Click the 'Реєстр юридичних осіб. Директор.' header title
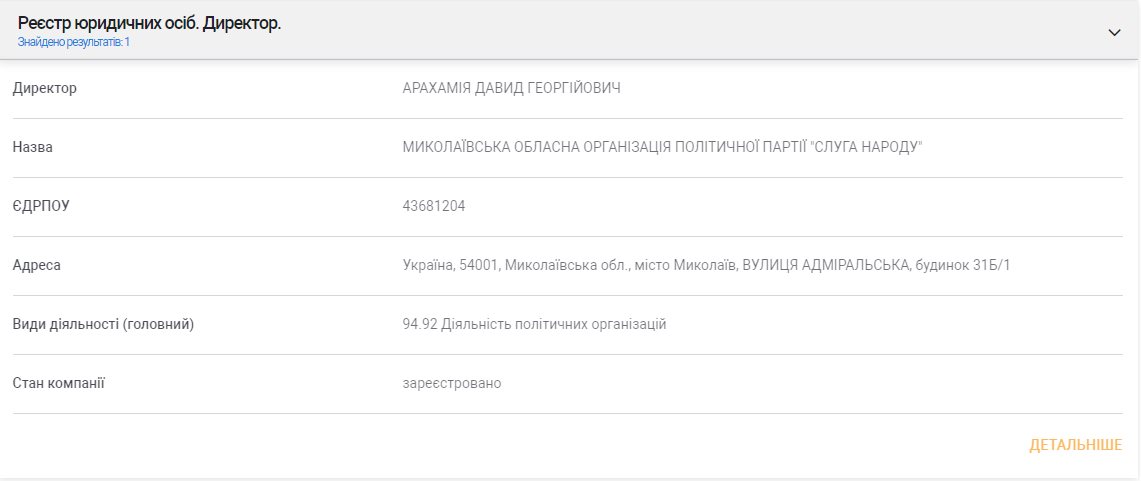1141x481 pixels. [x=149, y=23]
